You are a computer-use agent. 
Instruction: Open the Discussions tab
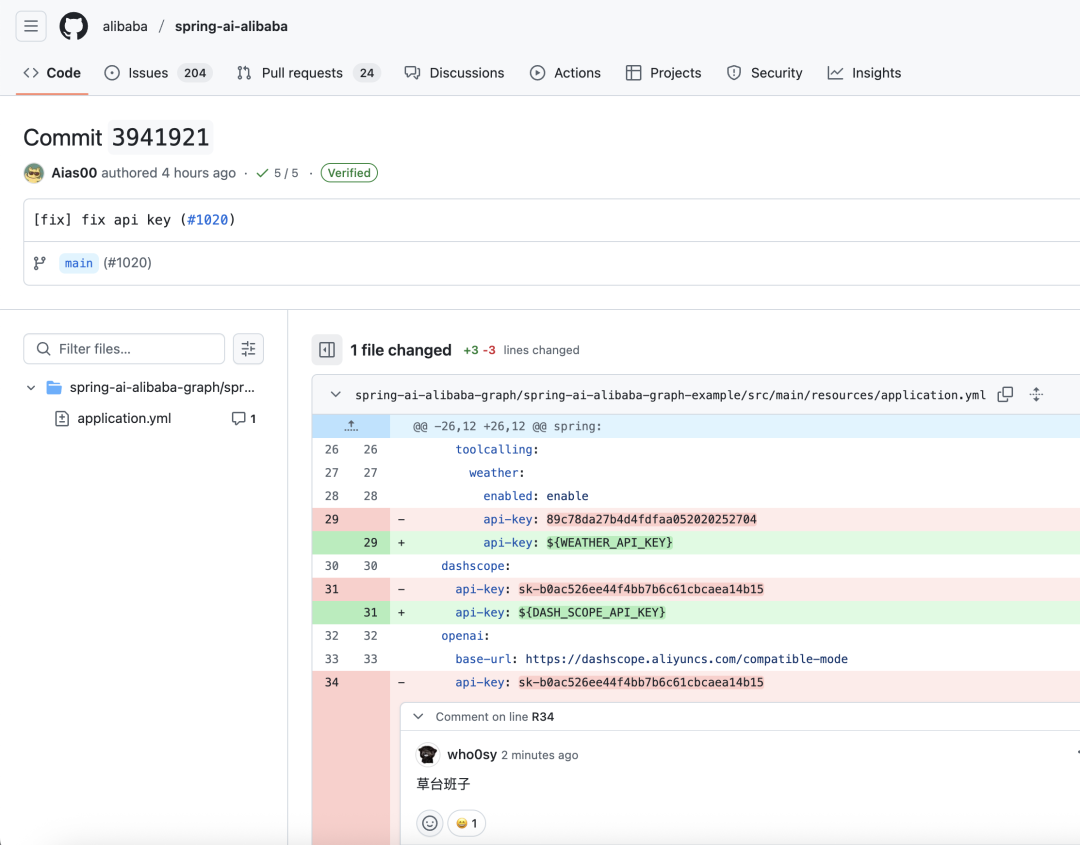(x=455, y=73)
